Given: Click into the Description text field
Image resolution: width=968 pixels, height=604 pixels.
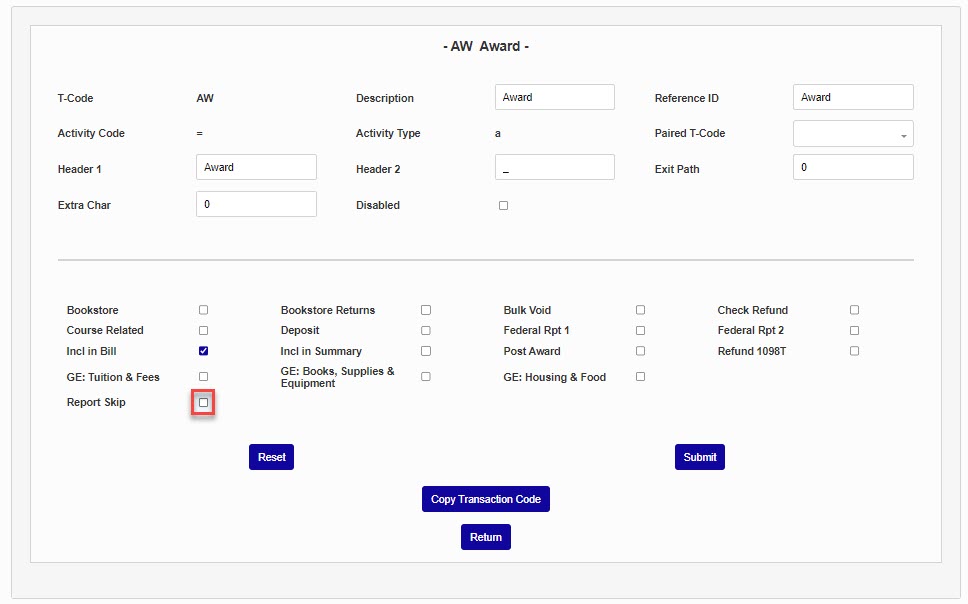Looking at the screenshot, I should (x=554, y=97).
